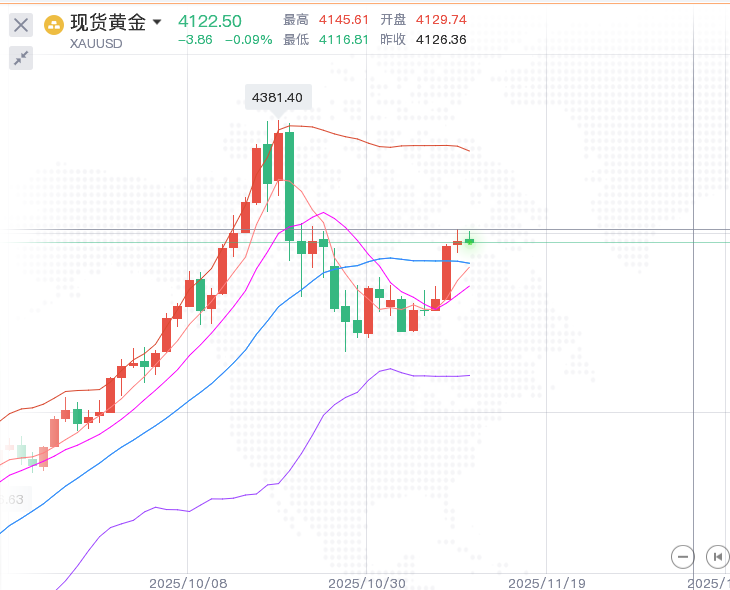Image resolution: width=730 pixels, height=590 pixels.
Task: Click the 开盘 value 4129.74
Action: click(441, 20)
